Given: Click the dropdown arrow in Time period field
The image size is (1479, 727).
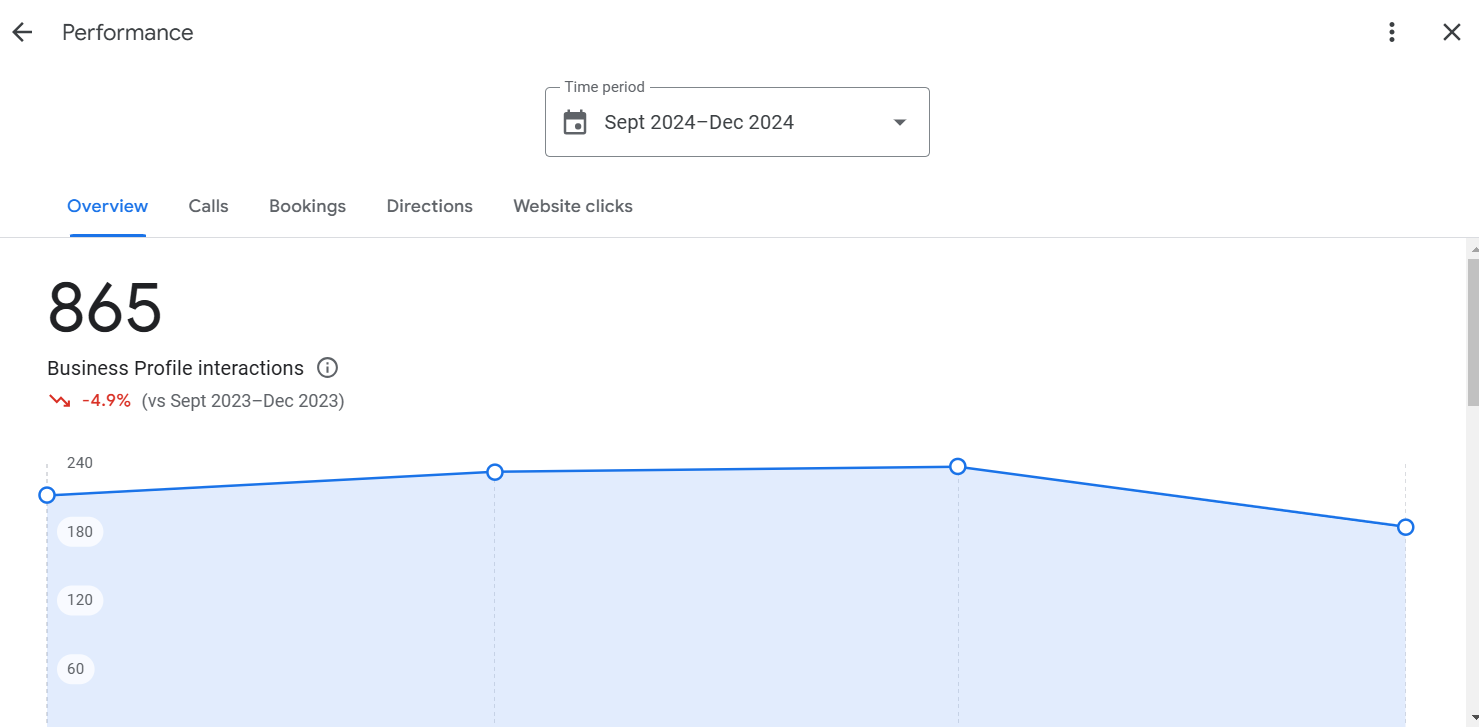Looking at the screenshot, I should click(x=899, y=121).
